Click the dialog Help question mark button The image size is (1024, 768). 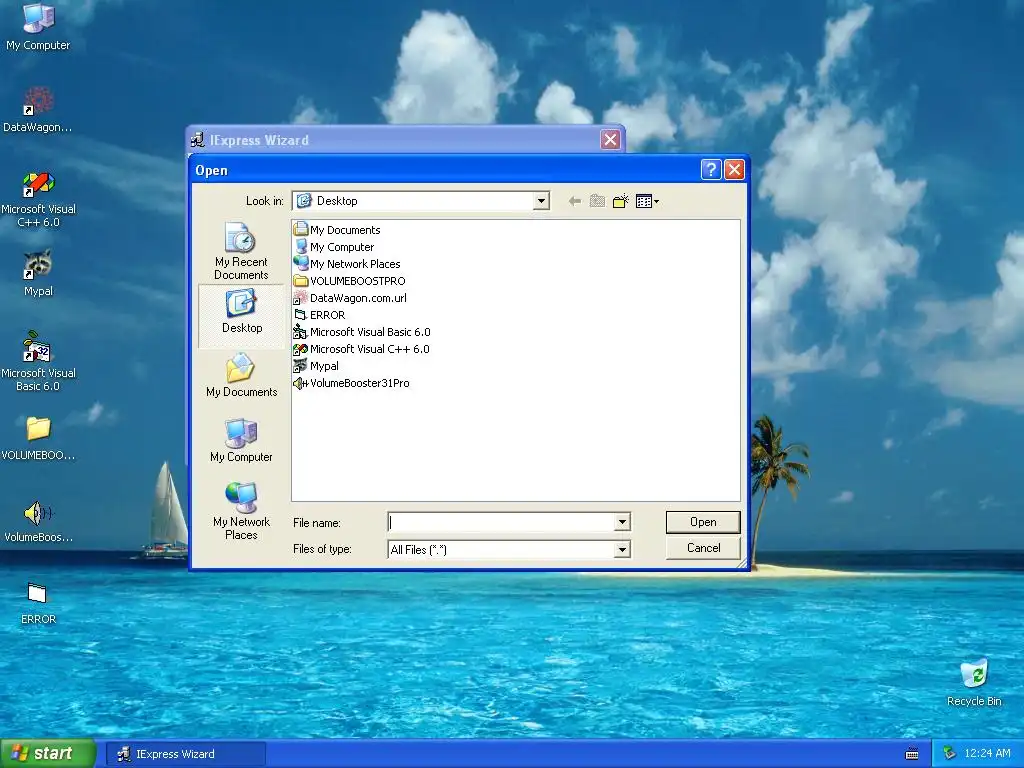point(711,170)
